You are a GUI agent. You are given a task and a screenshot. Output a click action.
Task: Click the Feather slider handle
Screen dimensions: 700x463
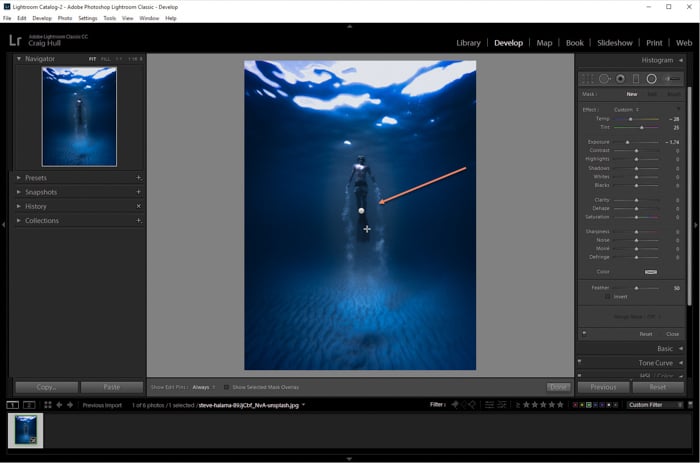pos(637,288)
